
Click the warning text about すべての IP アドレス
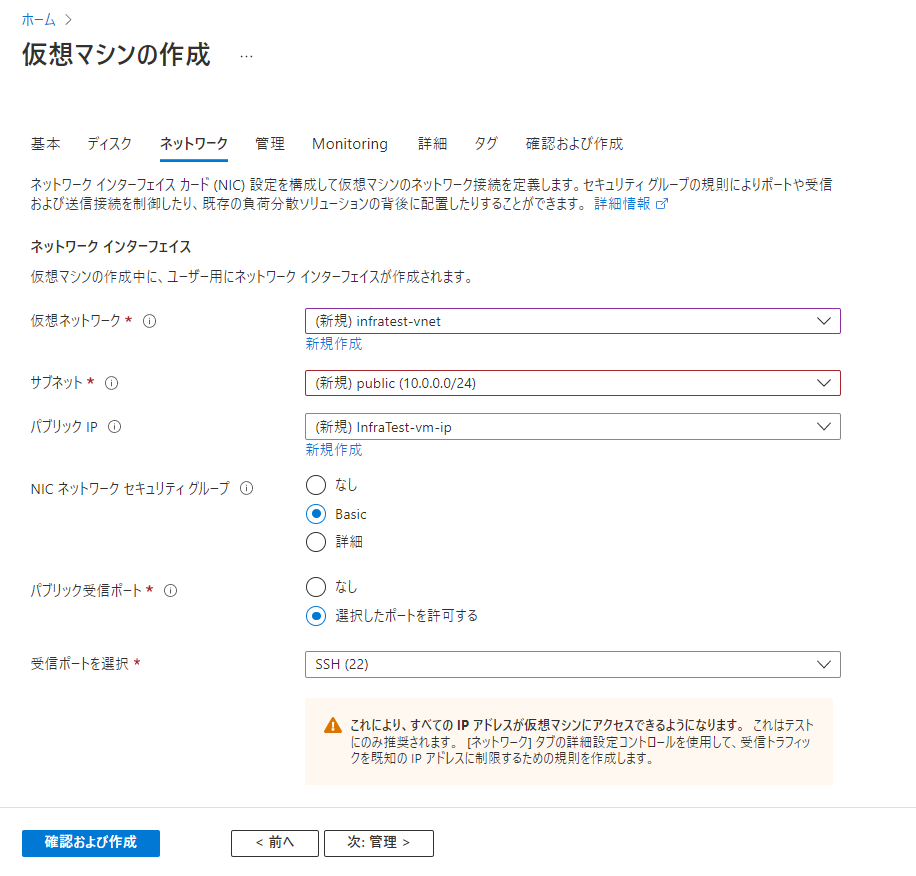[x=581, y=742]
